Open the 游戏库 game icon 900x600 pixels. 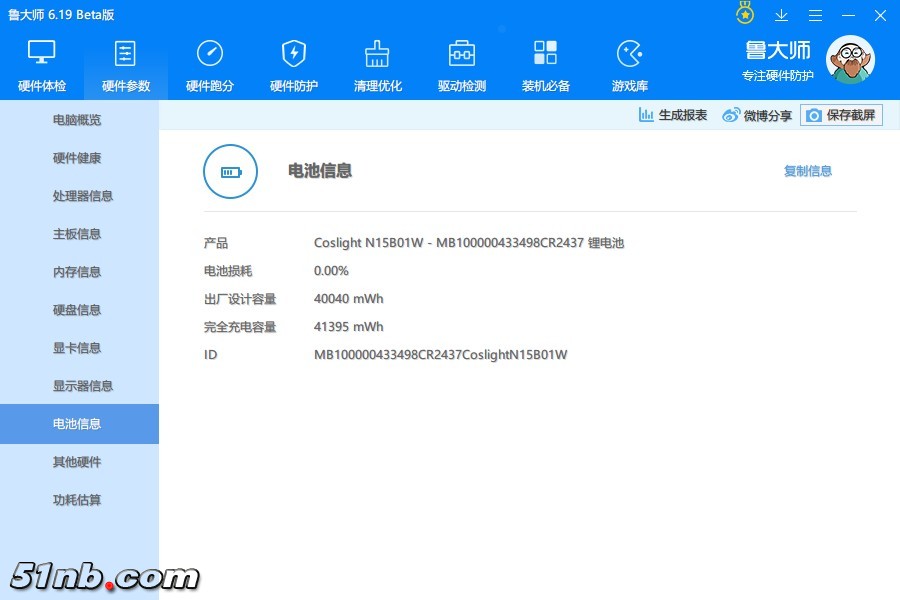(630, 54)
